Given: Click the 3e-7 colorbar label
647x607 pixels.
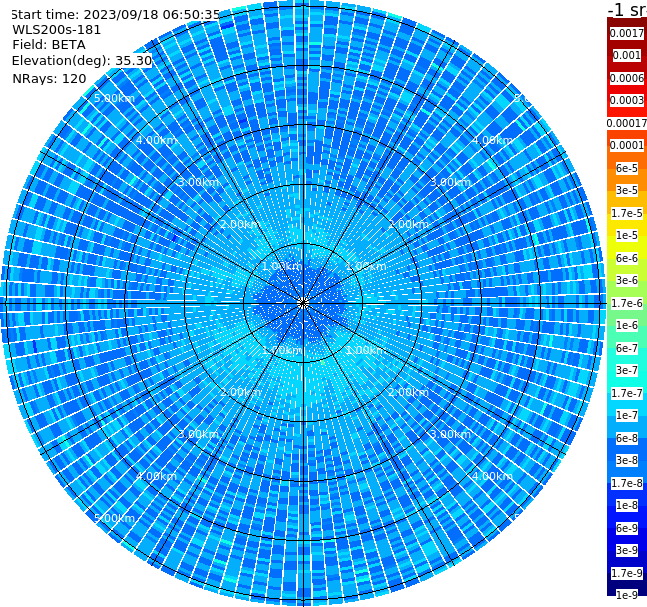Looking at the screenshot, I should 627,370.
